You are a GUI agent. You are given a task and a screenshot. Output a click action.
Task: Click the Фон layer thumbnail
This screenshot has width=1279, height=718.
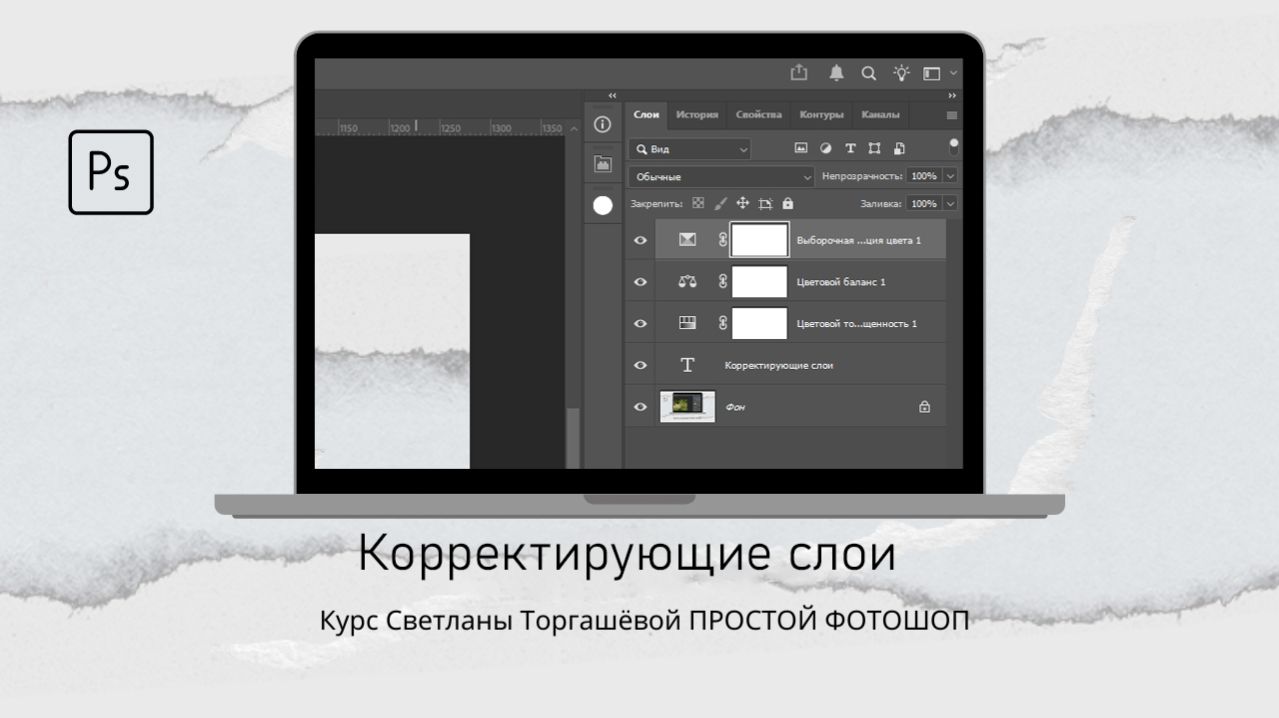[x=688, y=407]
